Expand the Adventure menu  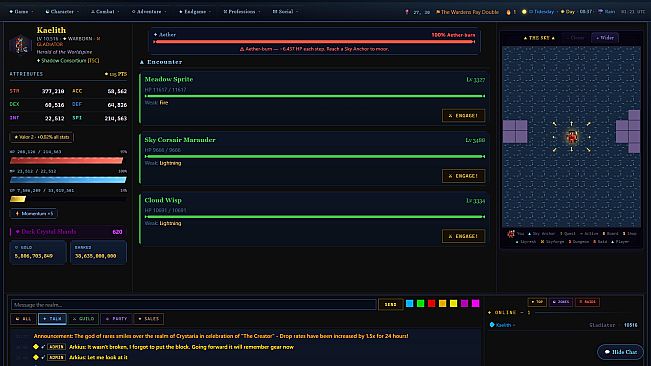[x=149, y=12]
